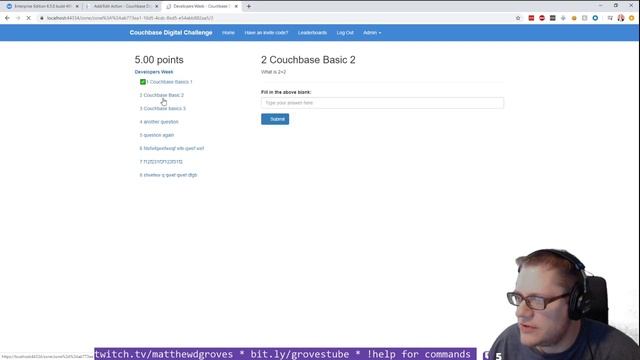
Task: Open the eighth question link
Action: [168, 175]
